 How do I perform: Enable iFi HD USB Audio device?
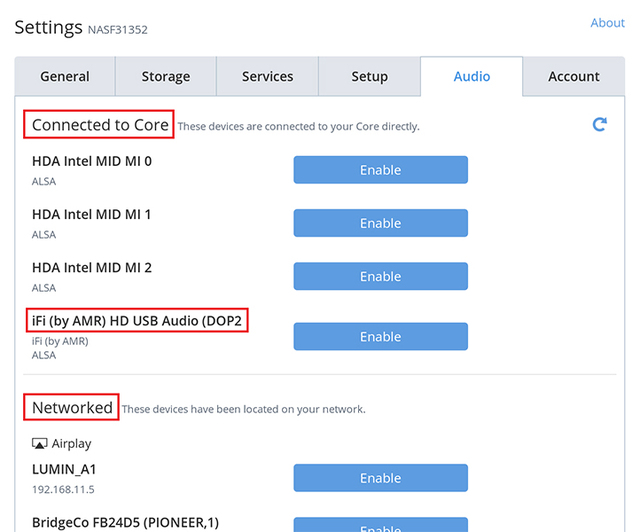tap(380, 337)
